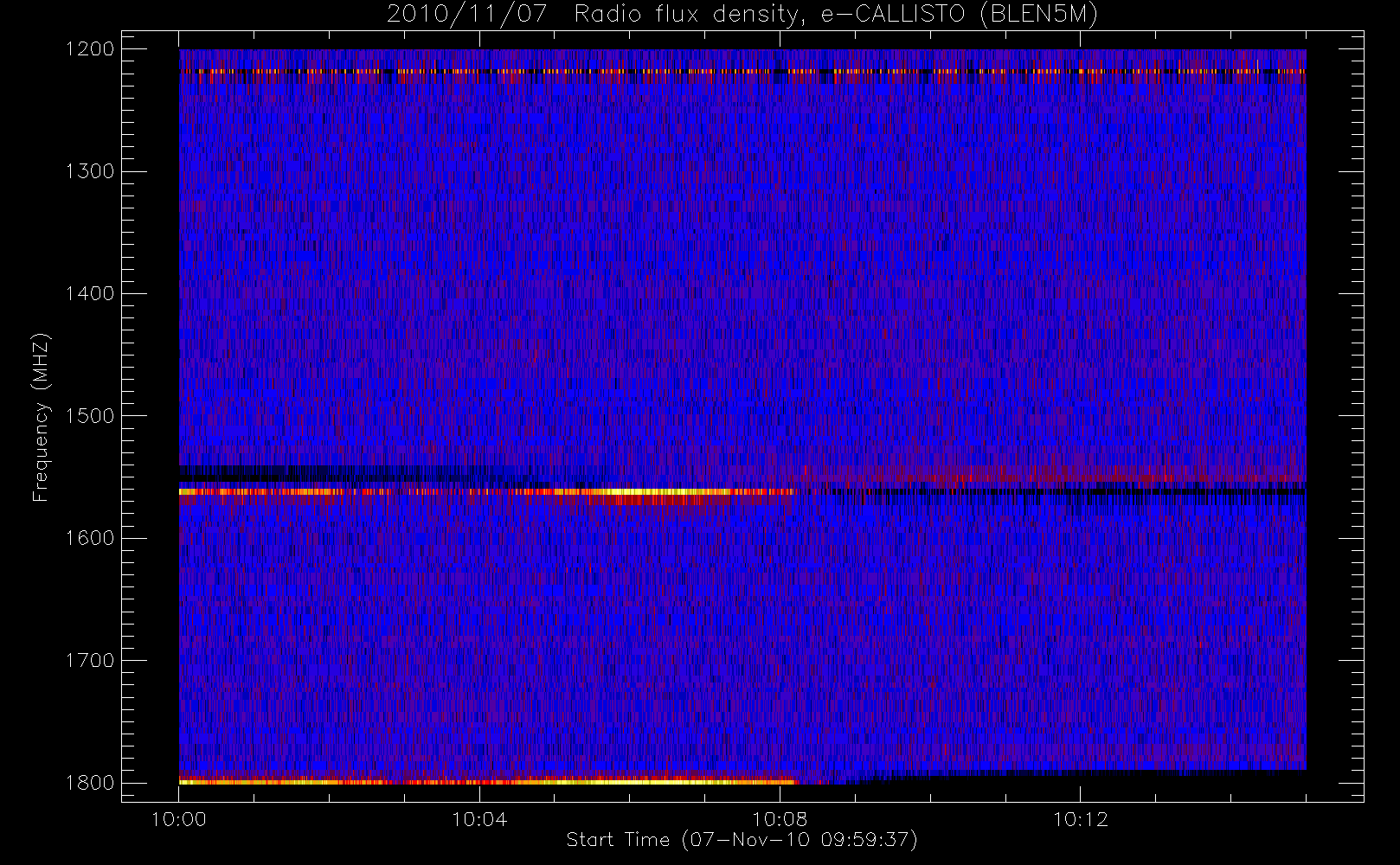Select the 1600 frequency tick label
Viewport: 1400px width, 865px height.
click(89, 538)
